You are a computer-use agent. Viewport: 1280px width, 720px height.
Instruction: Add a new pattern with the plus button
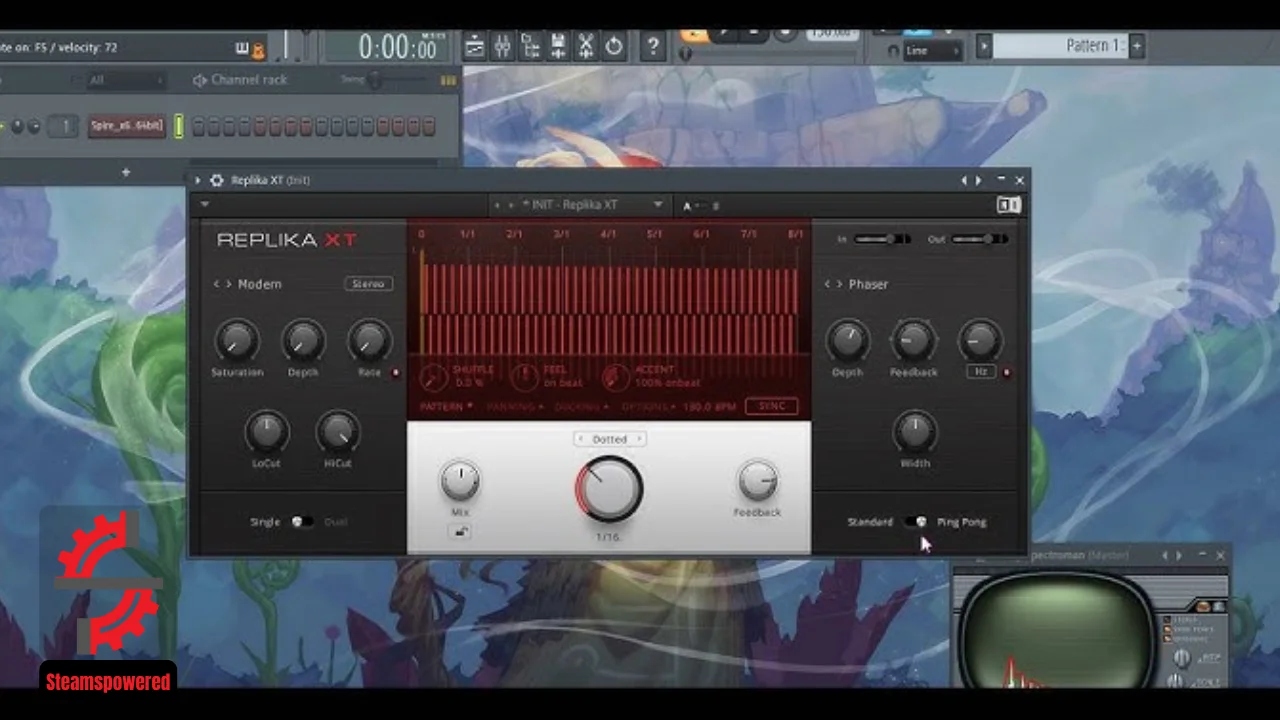[1136, 46]
